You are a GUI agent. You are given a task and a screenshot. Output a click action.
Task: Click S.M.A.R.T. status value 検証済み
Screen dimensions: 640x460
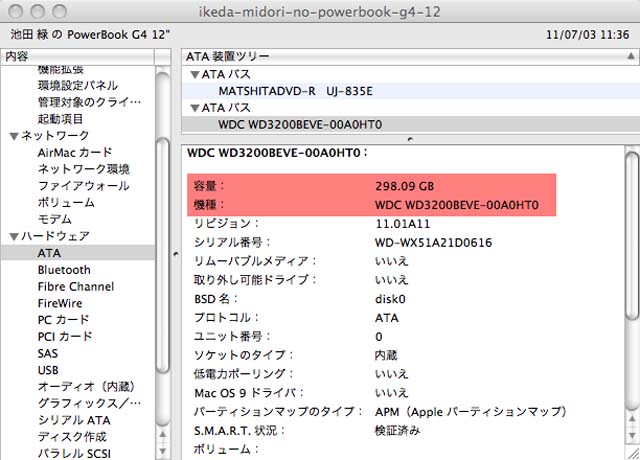pyautogui.click(x=398, y=430)
